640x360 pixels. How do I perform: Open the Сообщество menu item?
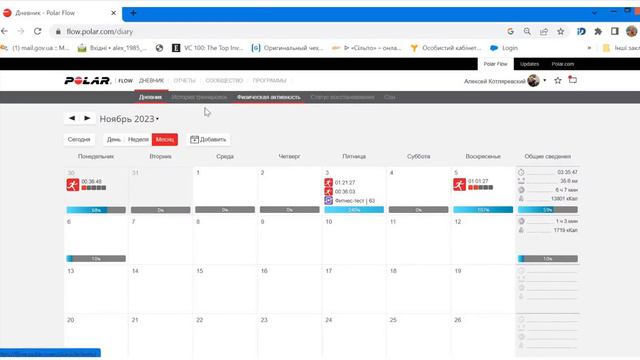pos(224,80)
